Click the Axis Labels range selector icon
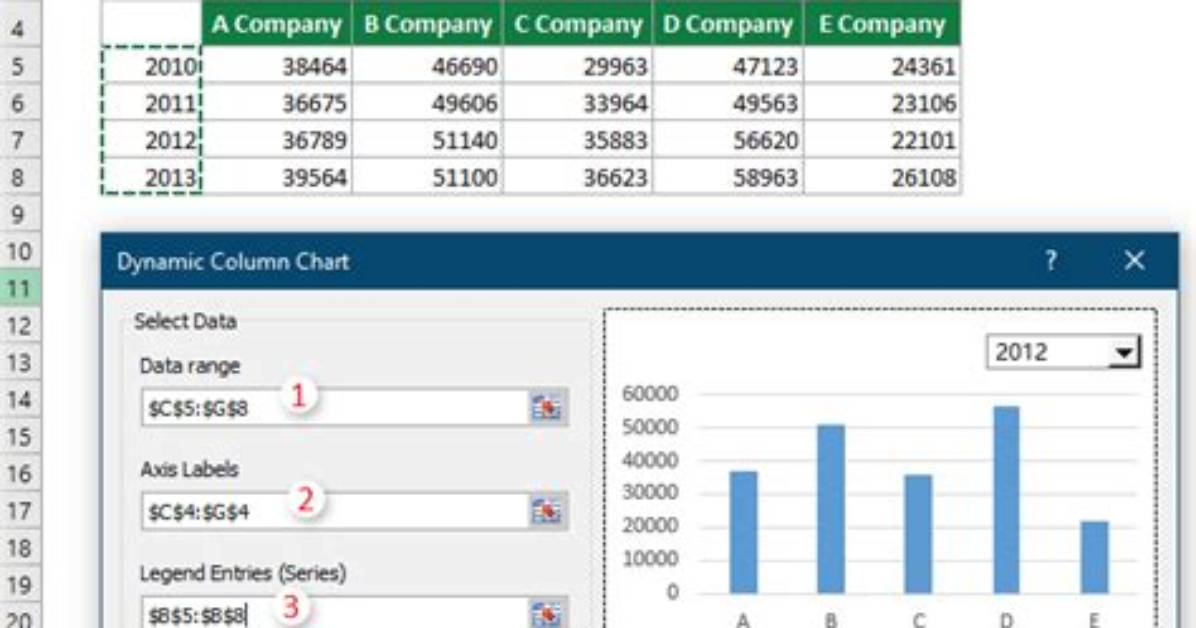This screenshot has width=1196, height=628. tap(547, 510)
